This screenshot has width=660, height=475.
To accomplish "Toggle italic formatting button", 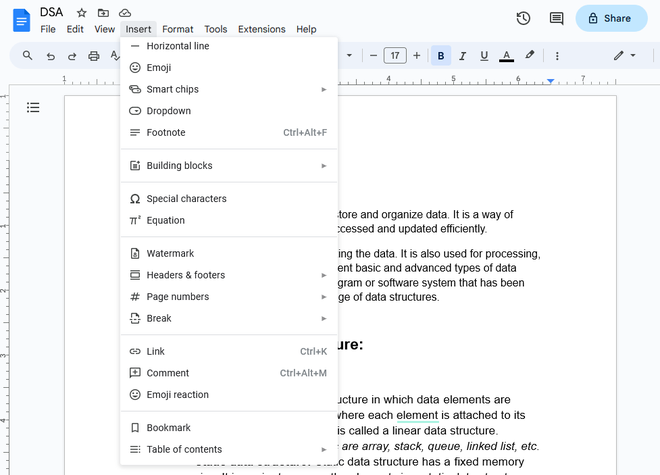I will pyautogui.click(x=462, y=56).
